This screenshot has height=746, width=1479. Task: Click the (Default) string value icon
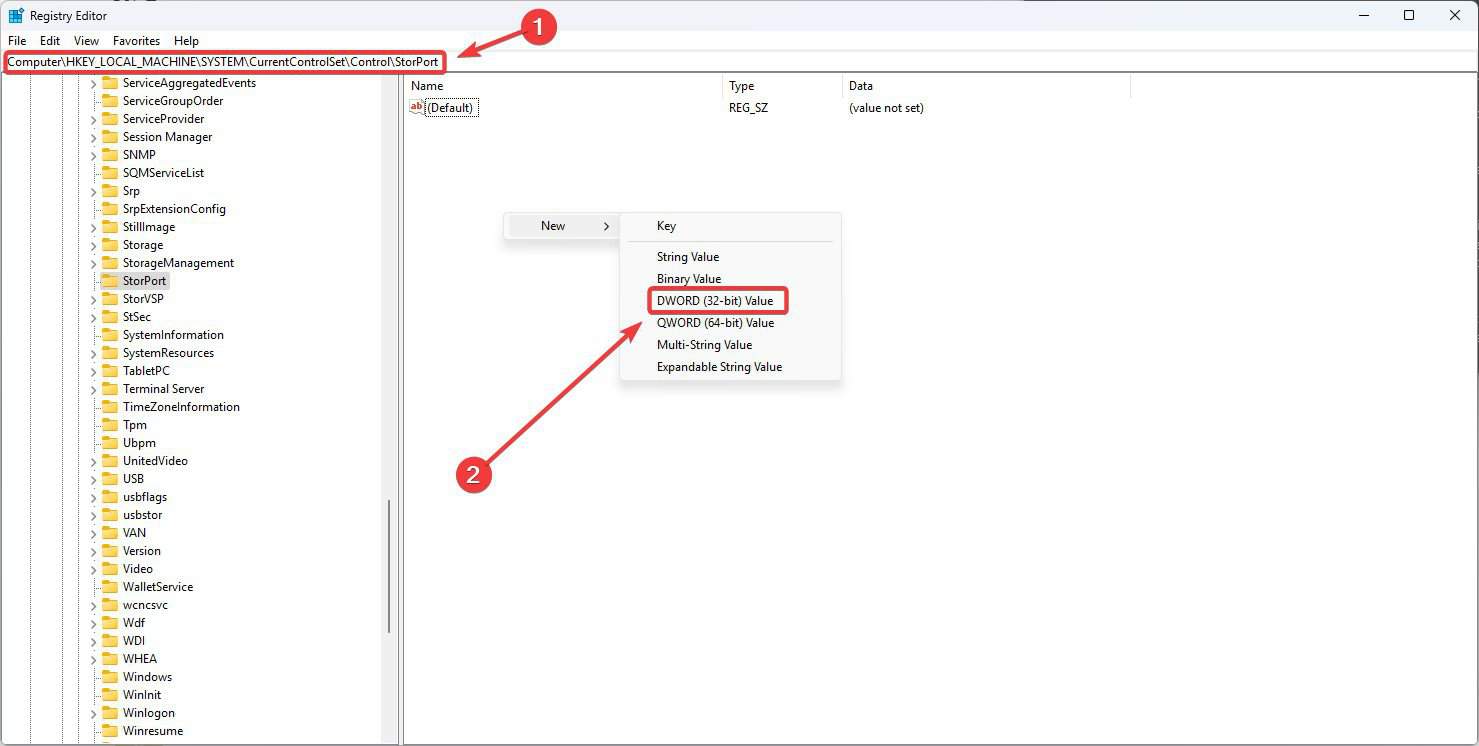click(x=417, y=108)
